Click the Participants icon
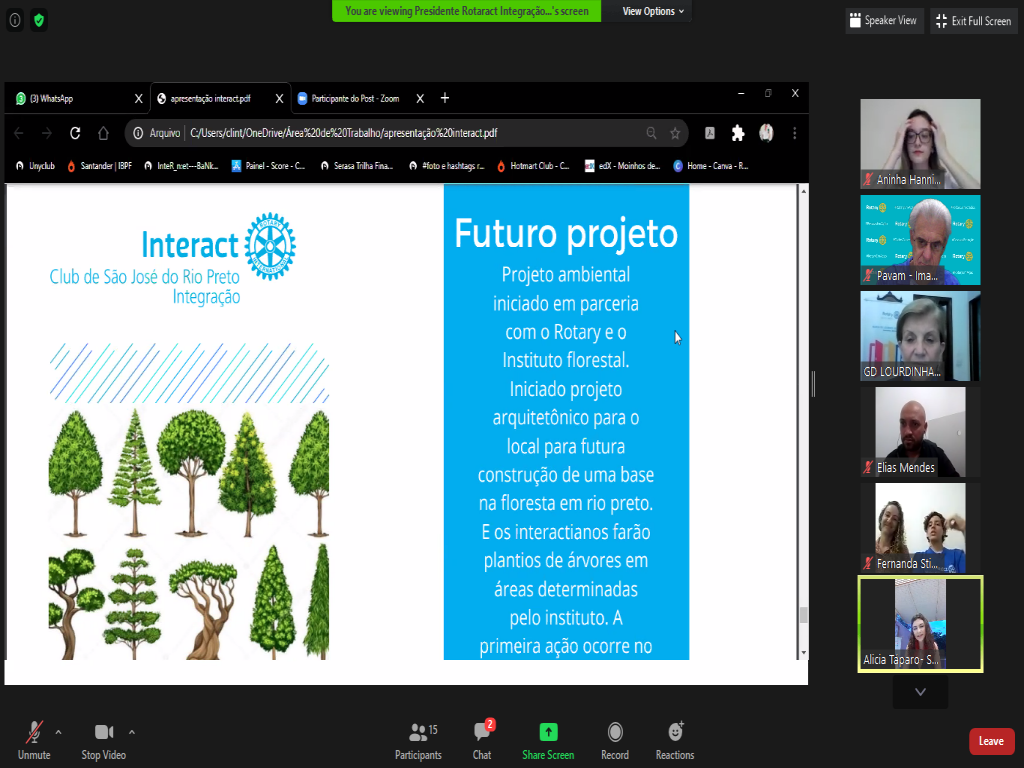Screen dimensions: 1024x768 pos(418,733)
